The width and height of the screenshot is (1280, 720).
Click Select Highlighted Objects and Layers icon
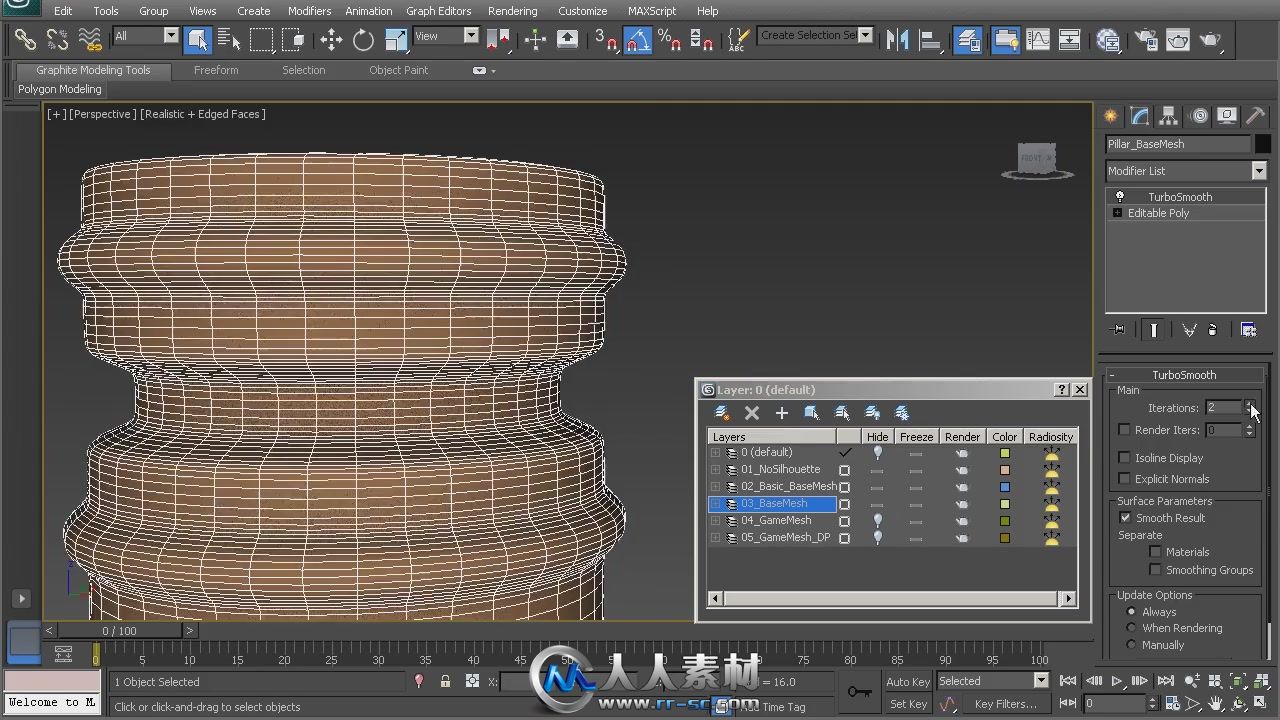click(812, 413)
